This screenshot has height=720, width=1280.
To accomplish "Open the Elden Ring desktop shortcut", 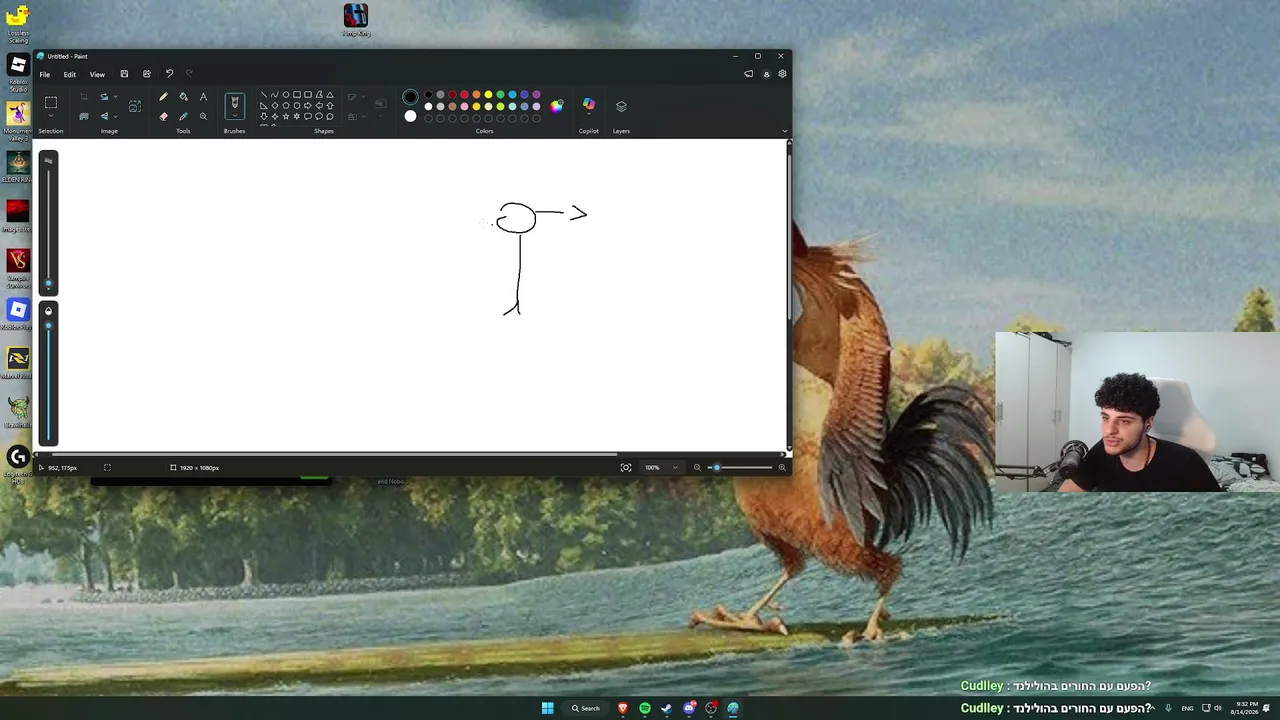I will (x=17, y=167).
